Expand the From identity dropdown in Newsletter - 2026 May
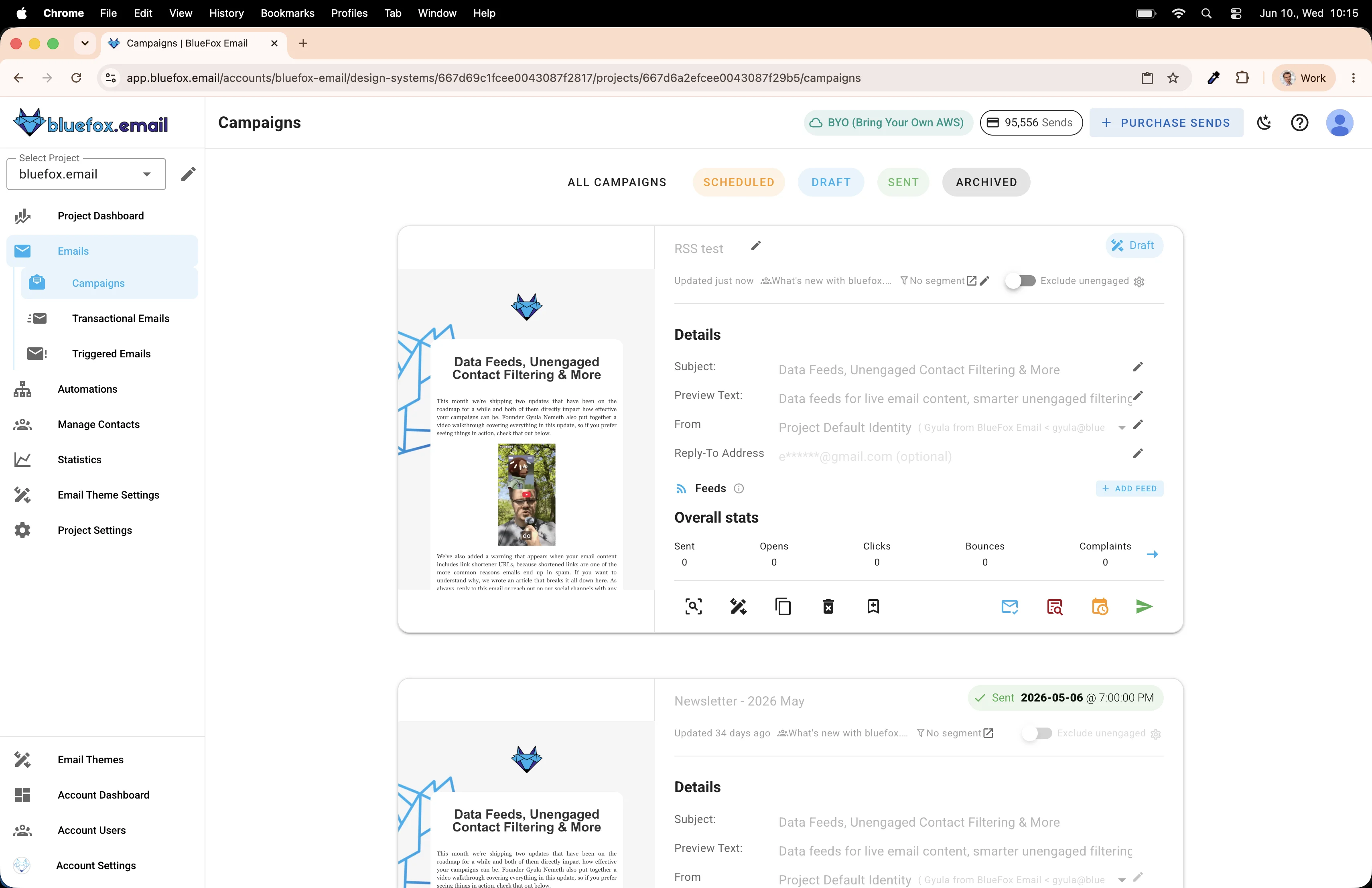Screen dimensions: 1372x888 click(1122, 880)
